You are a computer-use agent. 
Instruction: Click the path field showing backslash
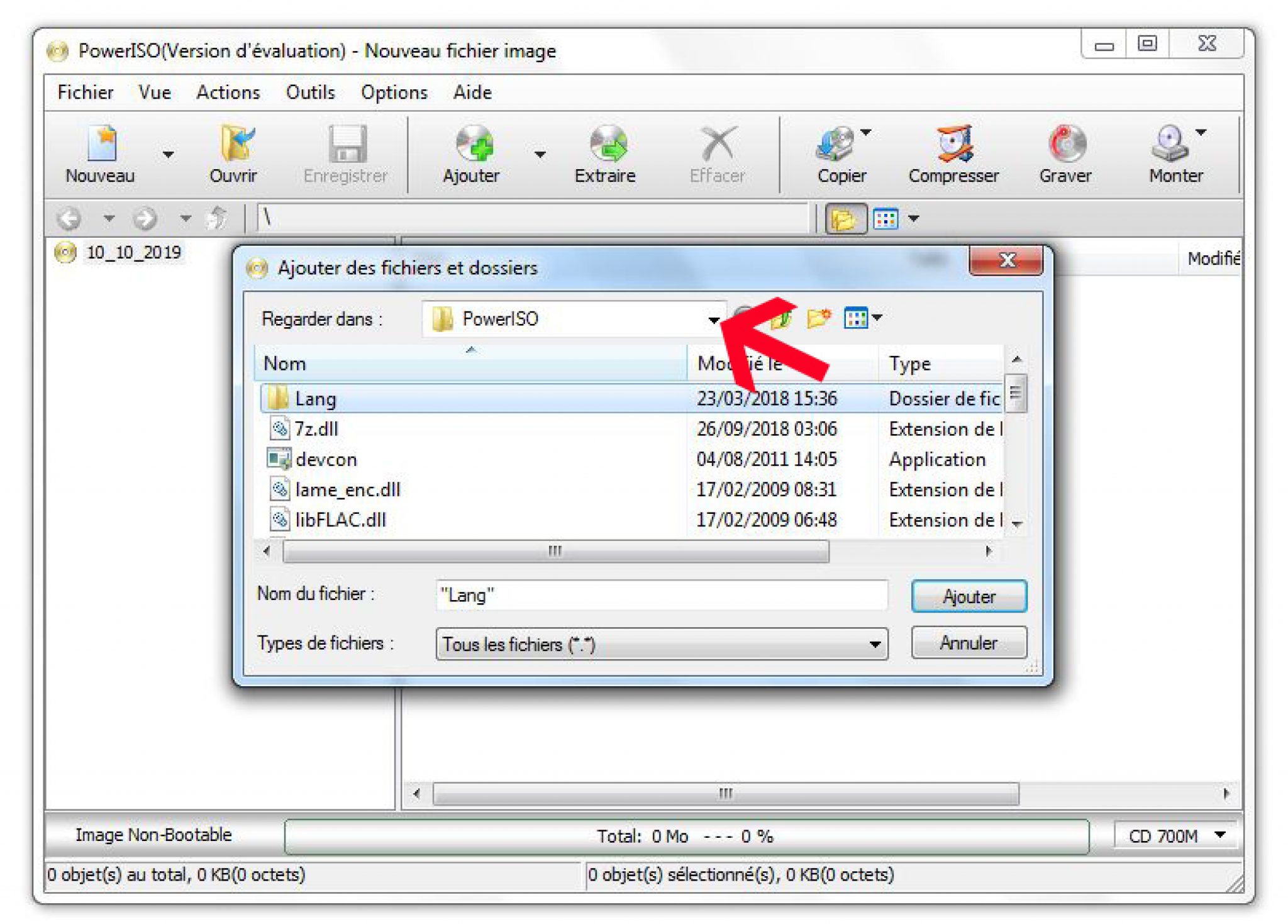(x=533, y=218)
